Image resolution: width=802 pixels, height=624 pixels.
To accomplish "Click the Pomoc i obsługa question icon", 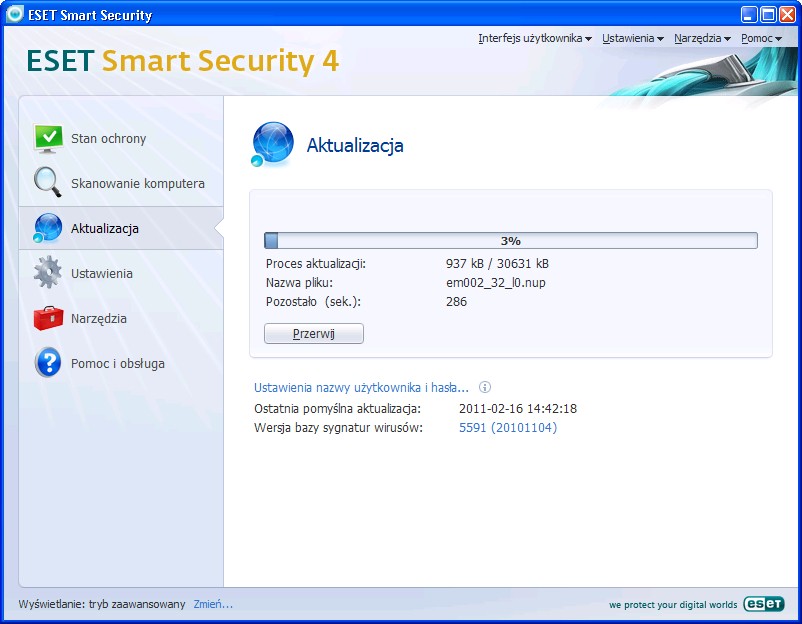I will 48,363.
